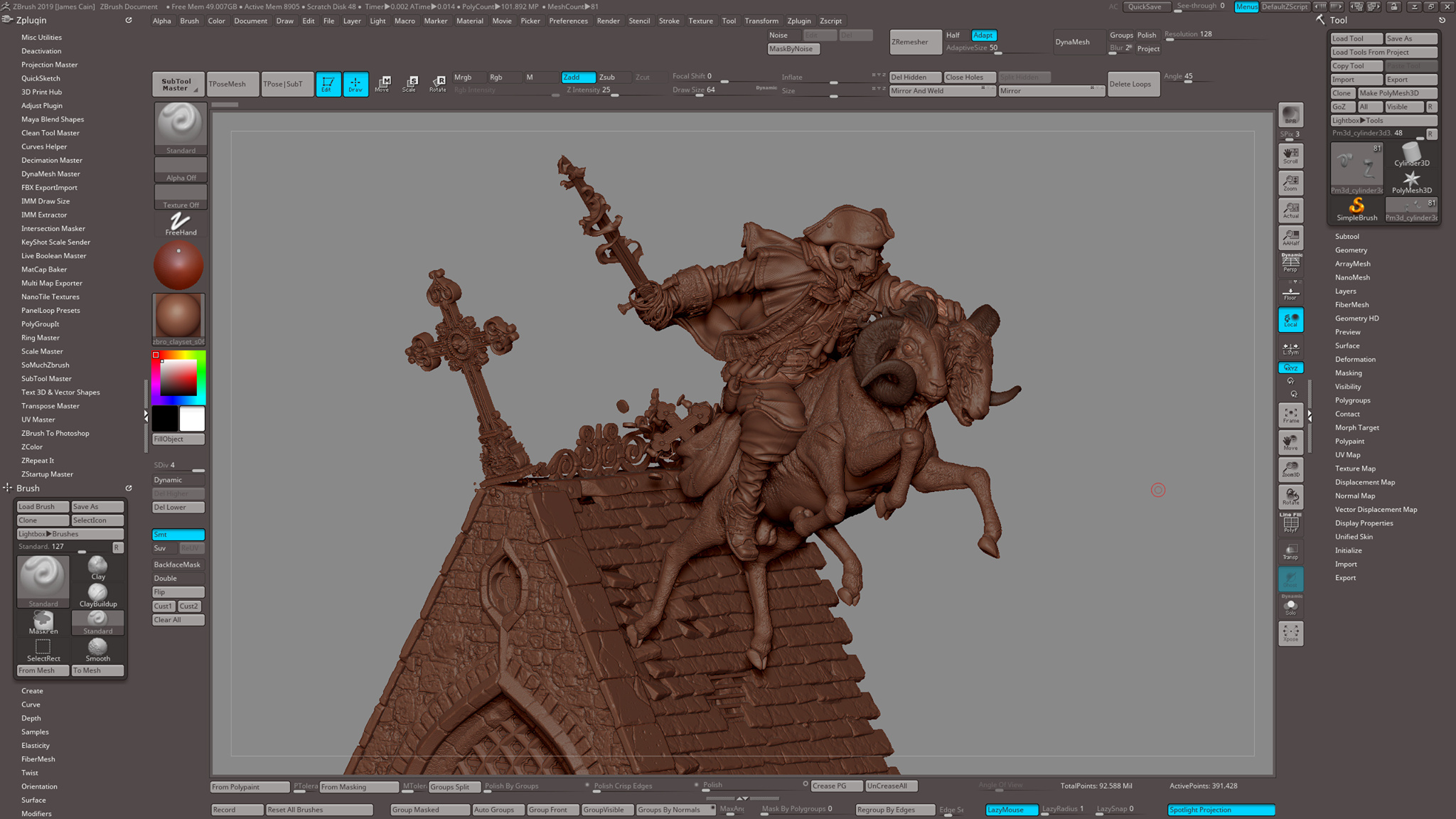Screen dimensions: 1456x819
Task: Click the ZRemesher button
Action: coord(915,42)
